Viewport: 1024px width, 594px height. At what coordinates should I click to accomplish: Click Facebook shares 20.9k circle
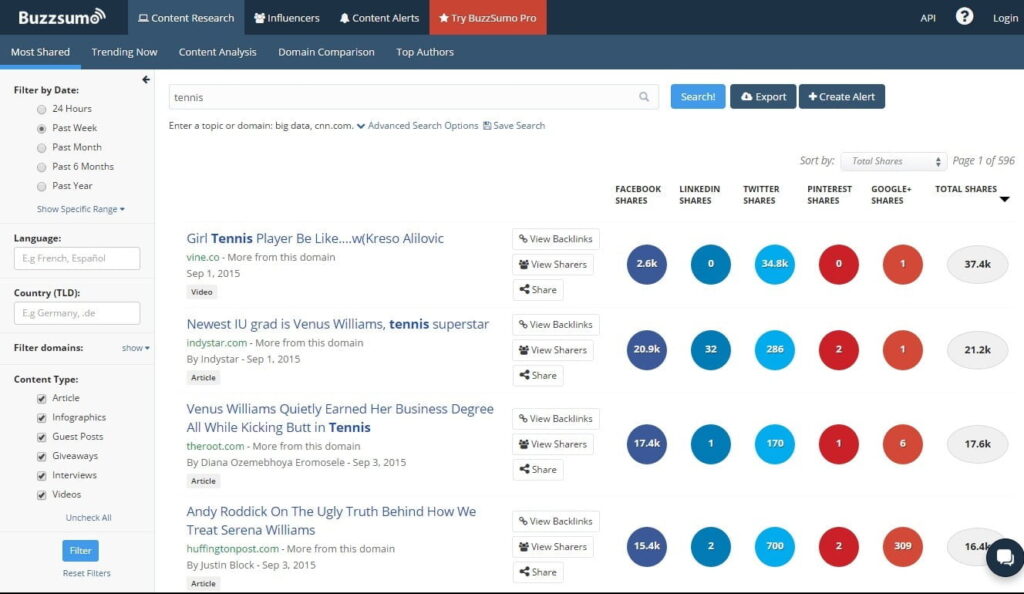tap(647, 349)
